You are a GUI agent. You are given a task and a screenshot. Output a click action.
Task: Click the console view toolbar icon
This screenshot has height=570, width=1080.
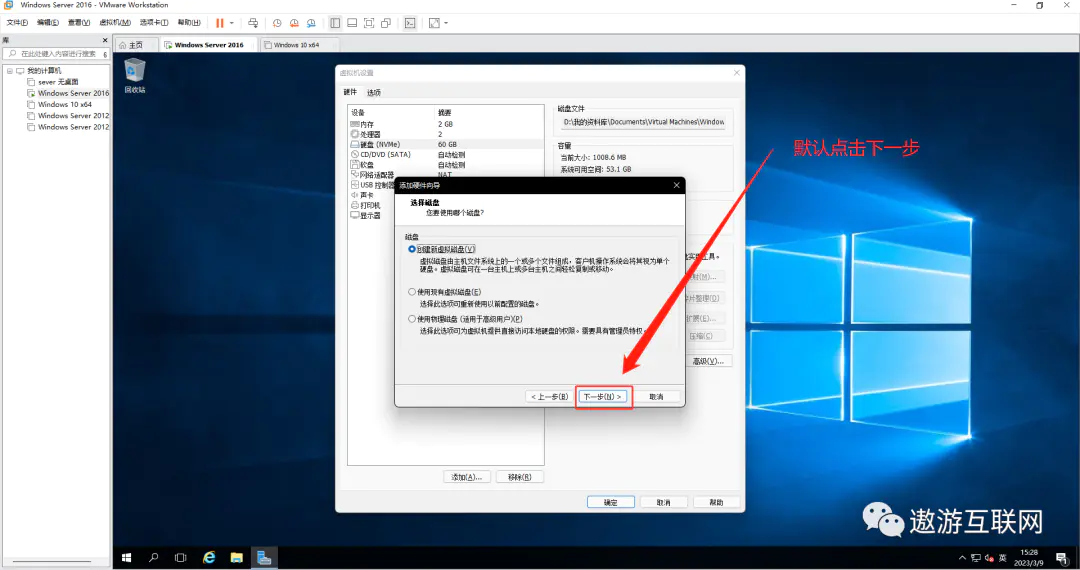pos(410,23)
